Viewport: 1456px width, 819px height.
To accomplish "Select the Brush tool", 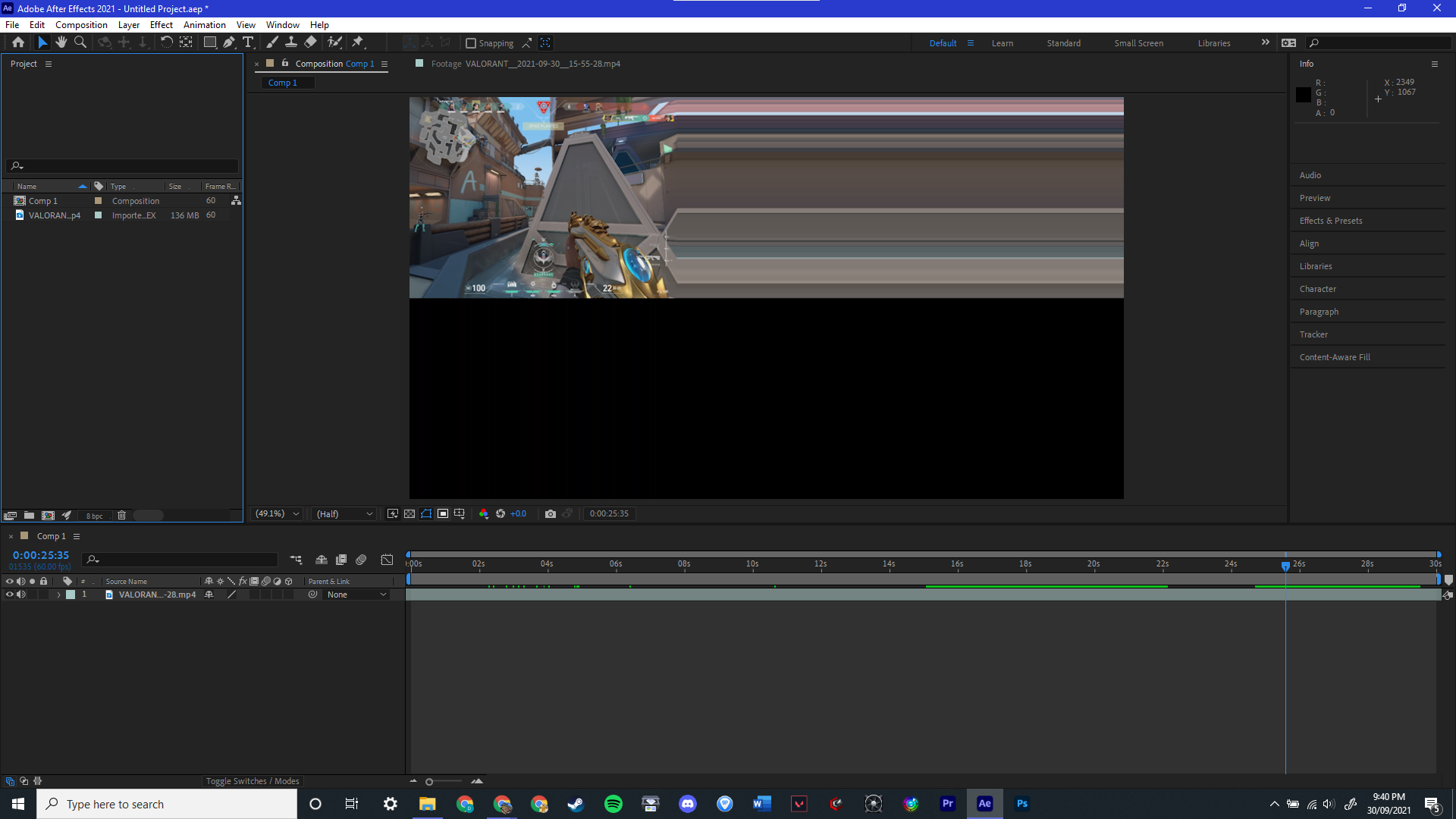I will [x=272, y=42].
